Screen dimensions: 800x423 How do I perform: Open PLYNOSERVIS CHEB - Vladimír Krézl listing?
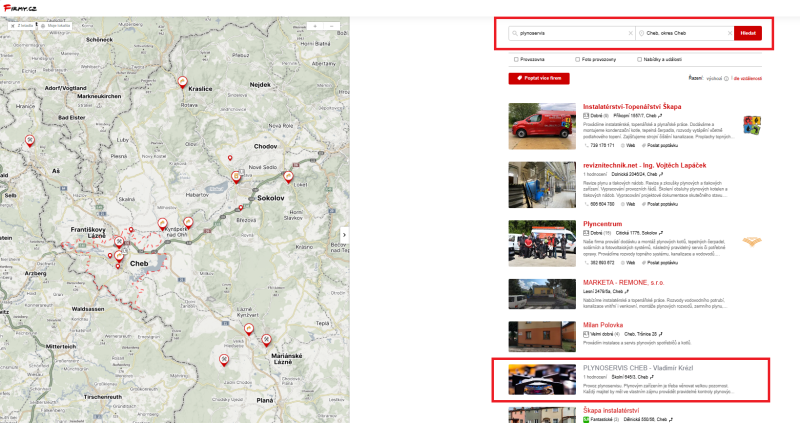638,368
